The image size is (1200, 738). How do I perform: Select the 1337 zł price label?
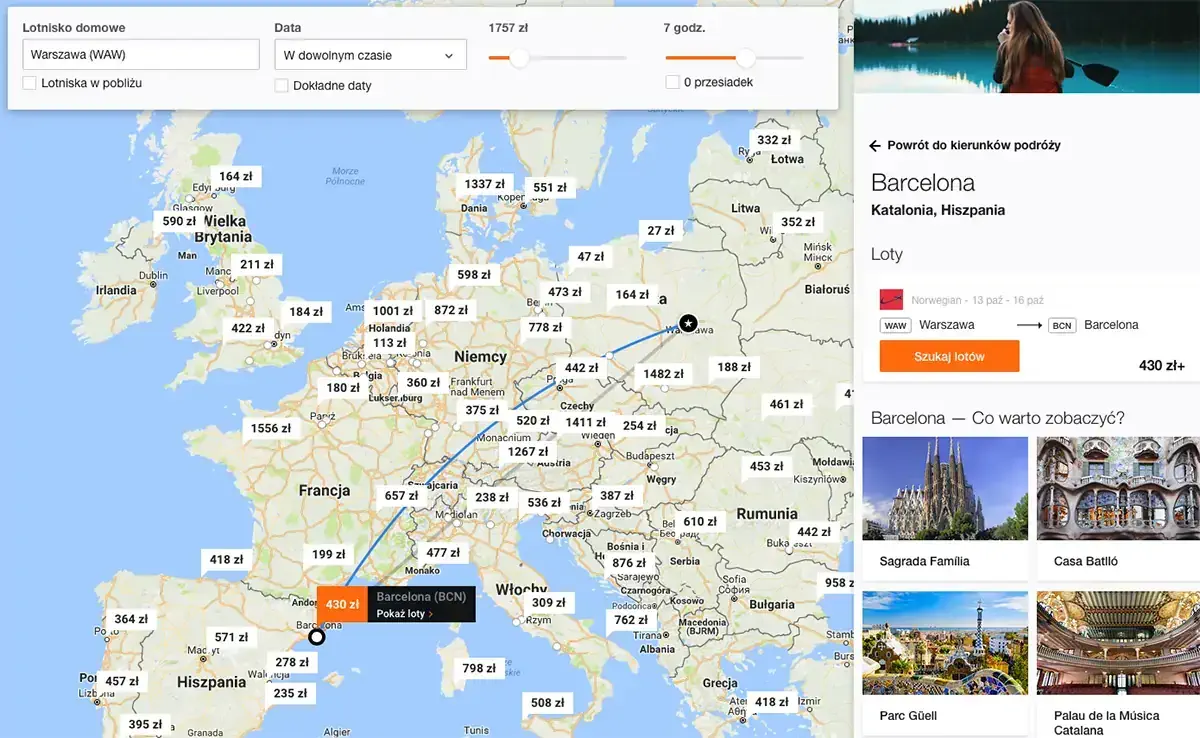485,184
